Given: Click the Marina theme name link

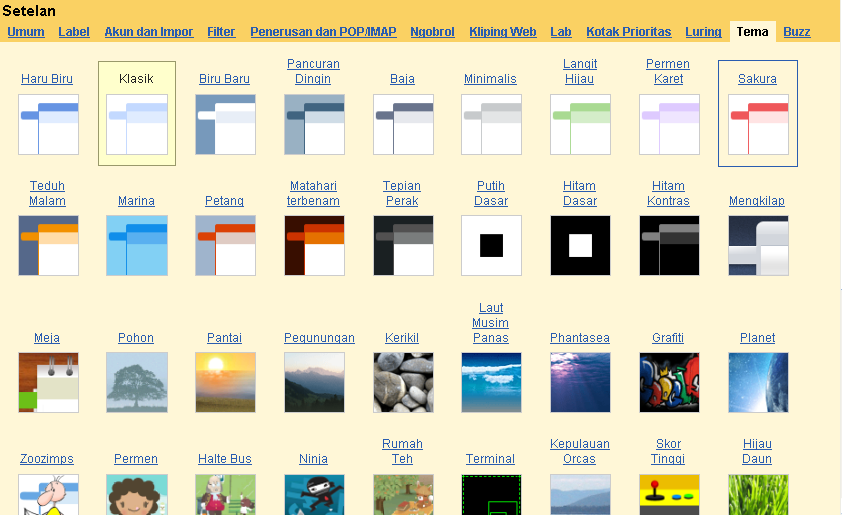Looking at the screenshot, I should tap(136, 200).
